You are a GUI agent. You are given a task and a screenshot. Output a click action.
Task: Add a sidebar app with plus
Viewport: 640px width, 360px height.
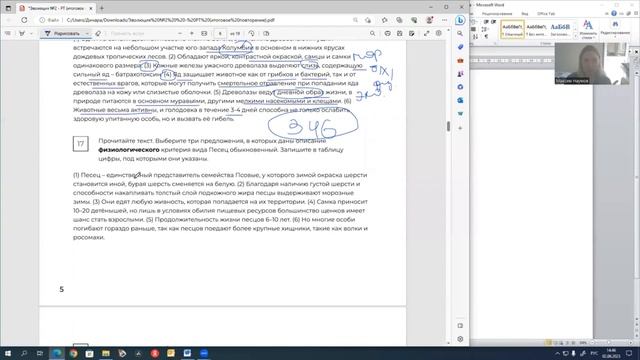click(460, 128)
